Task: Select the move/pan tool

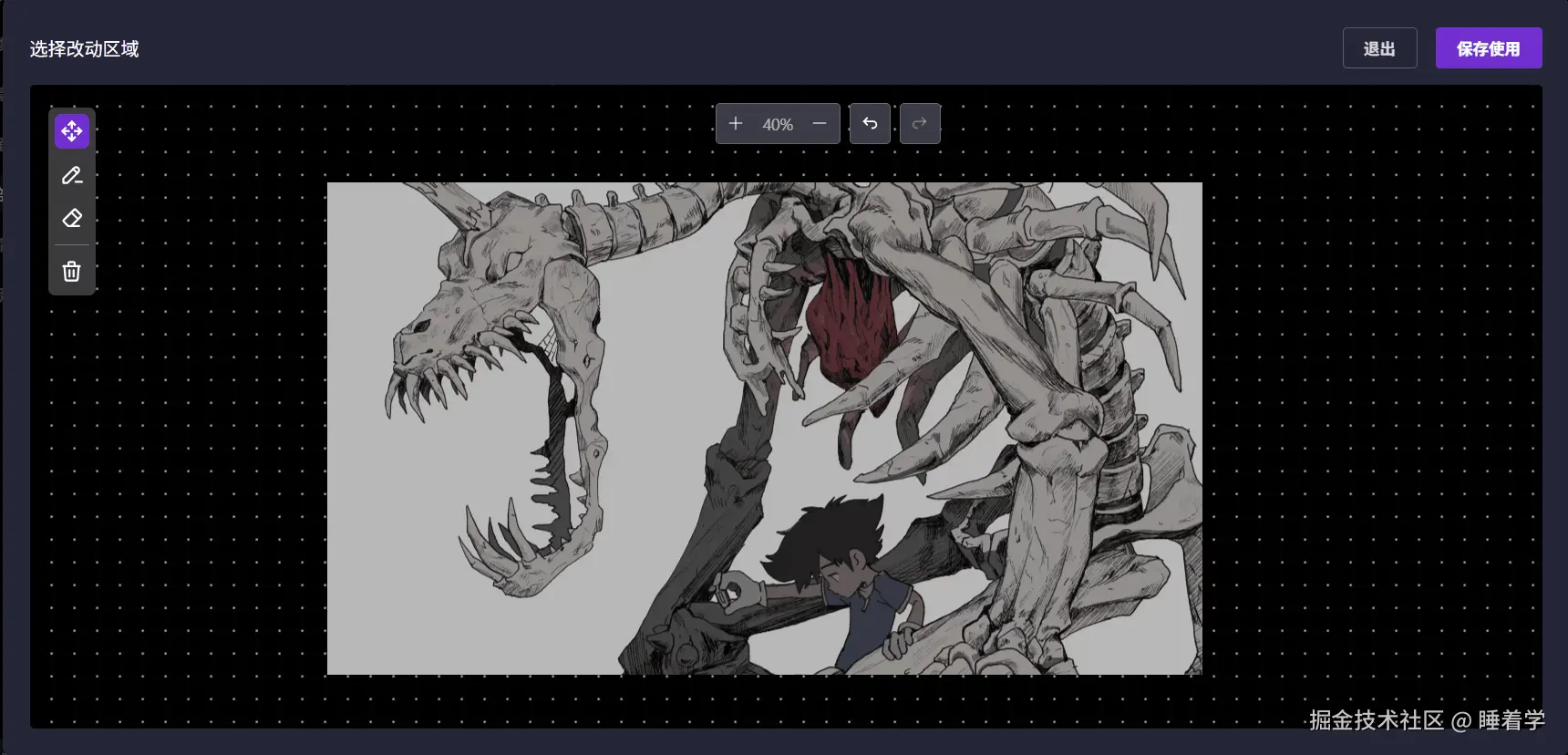Action: (x=72, y=131)
